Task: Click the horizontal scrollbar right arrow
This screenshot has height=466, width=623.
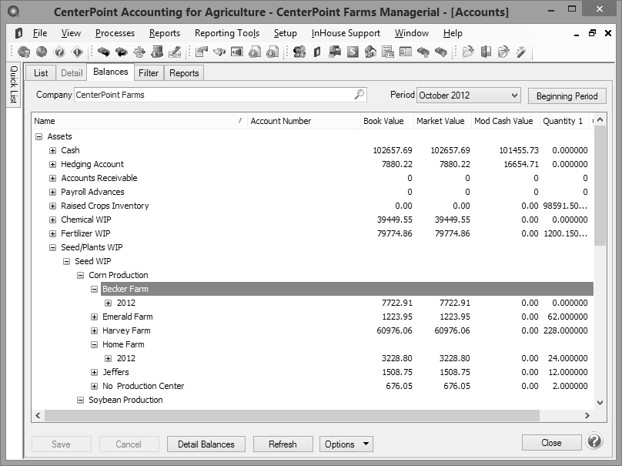Action: [587, 416]
